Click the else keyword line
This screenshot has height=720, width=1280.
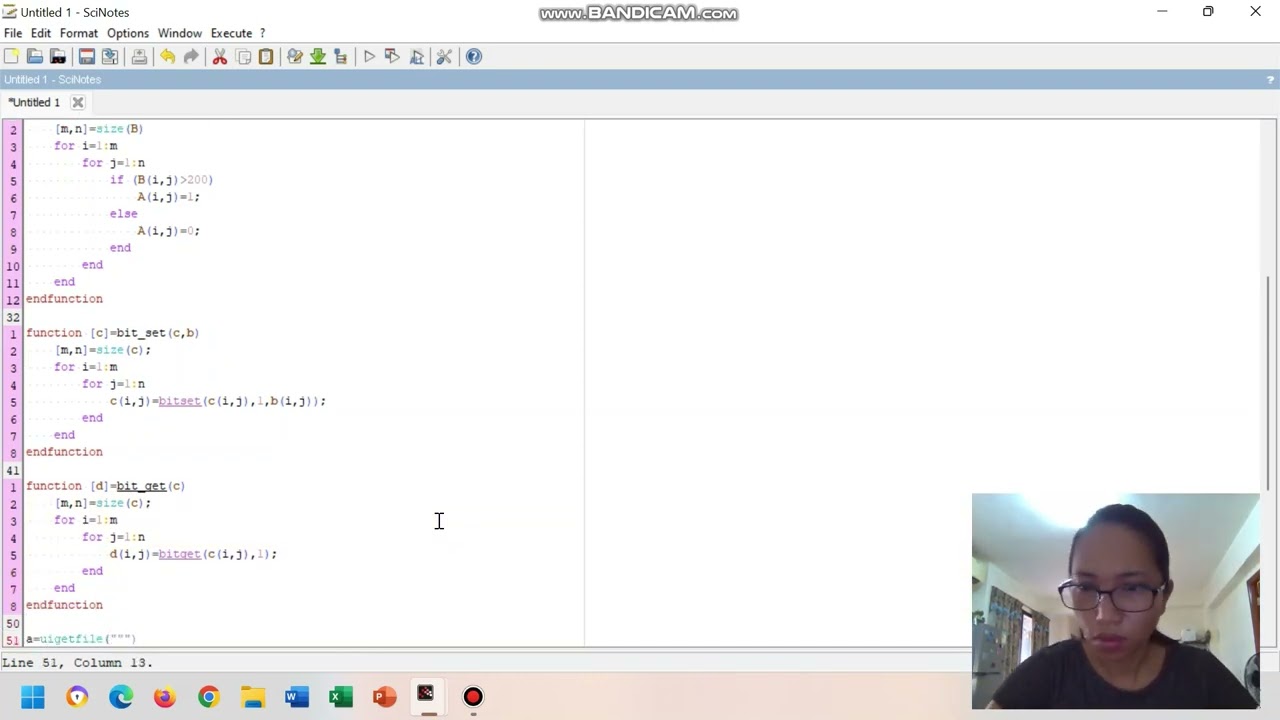[x=124, y=214]
